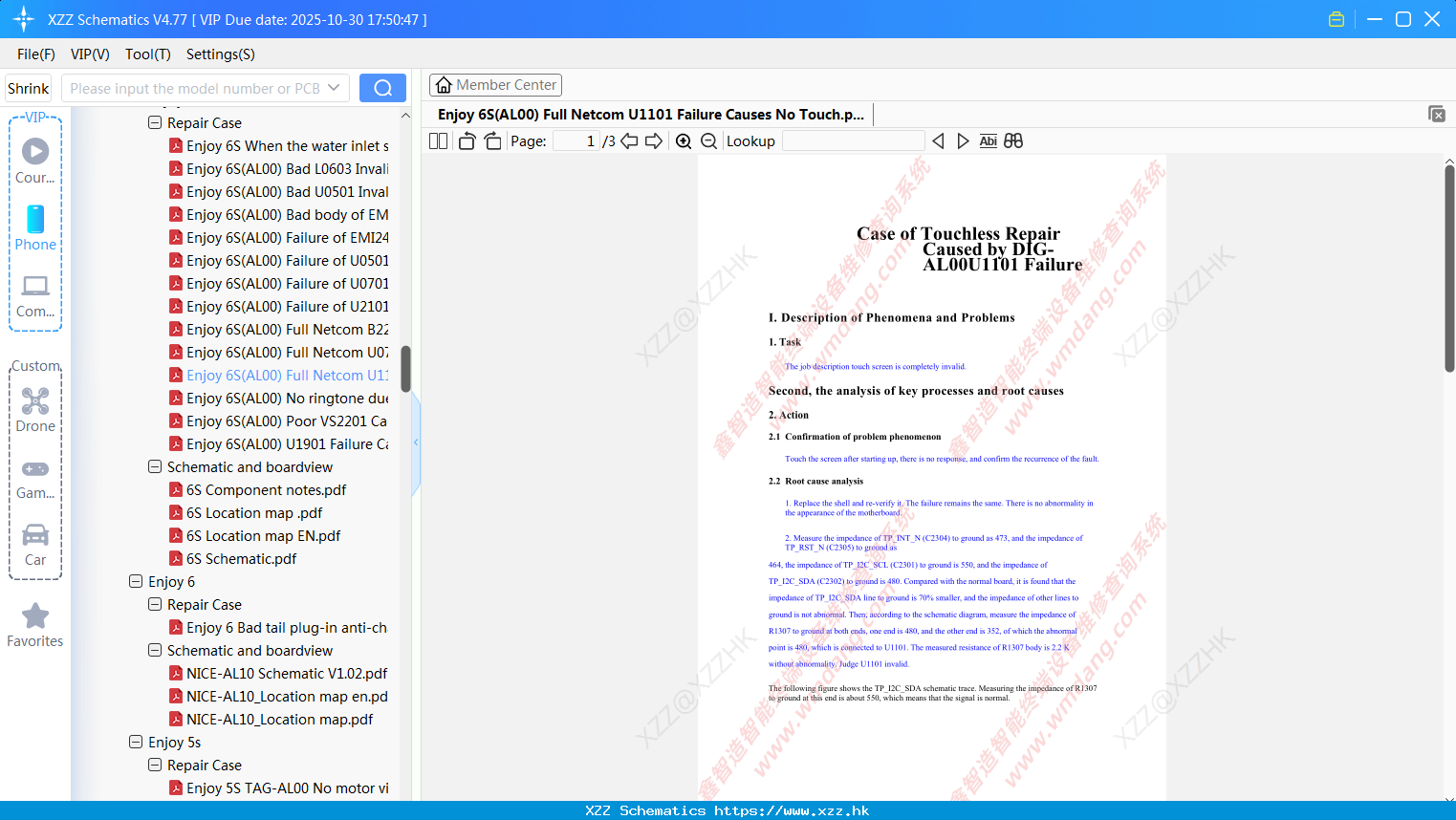Select the Drone category icon
The width and height of the screenshot is (1456, 820).
pos(35,410)
